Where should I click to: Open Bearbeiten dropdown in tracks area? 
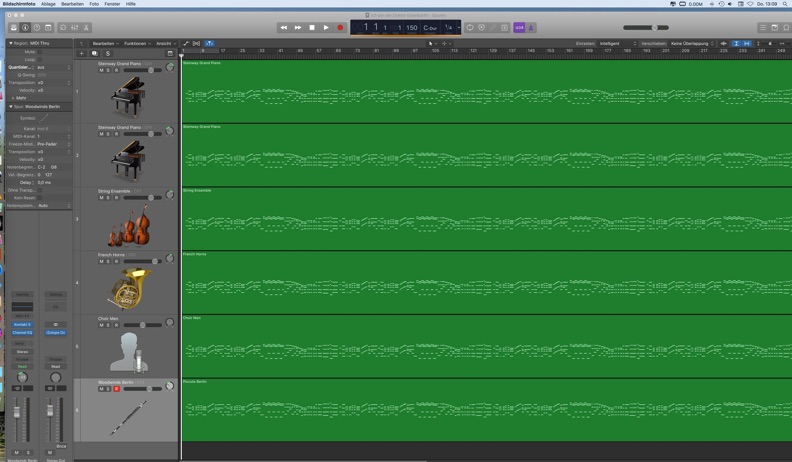[106, 43]
